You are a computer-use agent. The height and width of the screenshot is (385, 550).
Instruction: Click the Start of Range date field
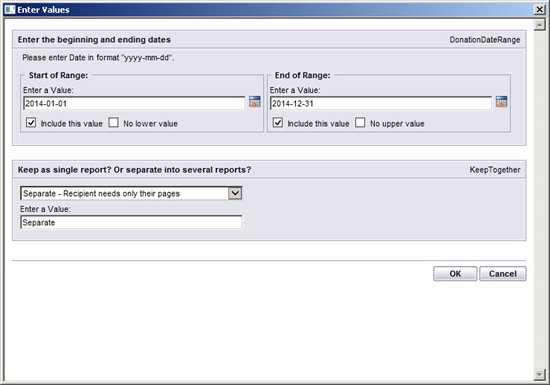coord(134,103)
